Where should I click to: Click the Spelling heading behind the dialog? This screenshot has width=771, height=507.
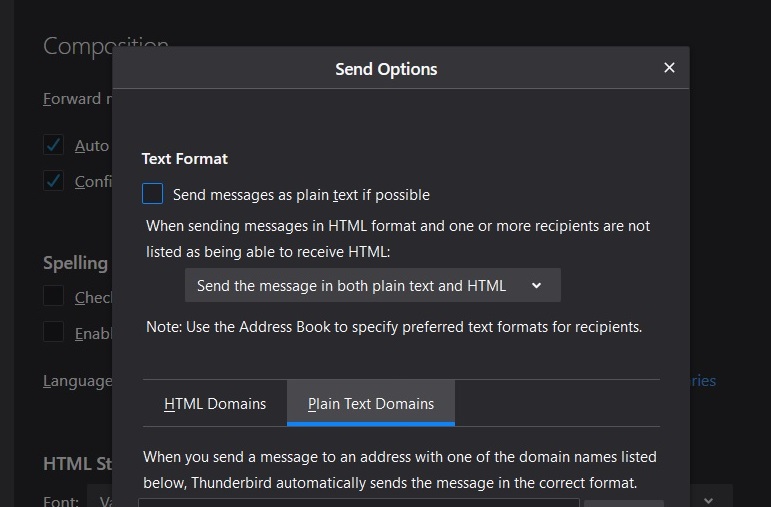coord(75,263)
